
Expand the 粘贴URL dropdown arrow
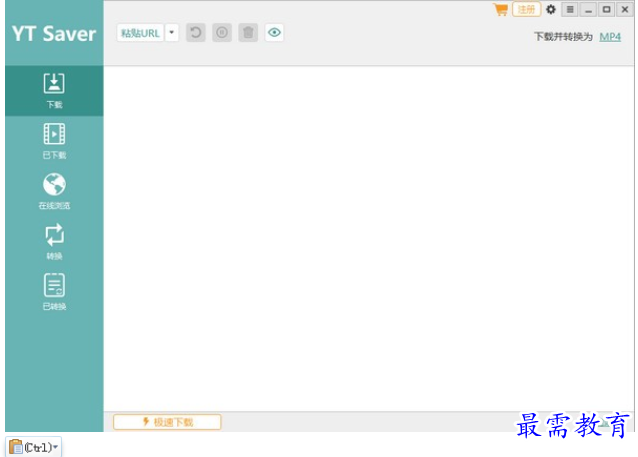[172, 33]
